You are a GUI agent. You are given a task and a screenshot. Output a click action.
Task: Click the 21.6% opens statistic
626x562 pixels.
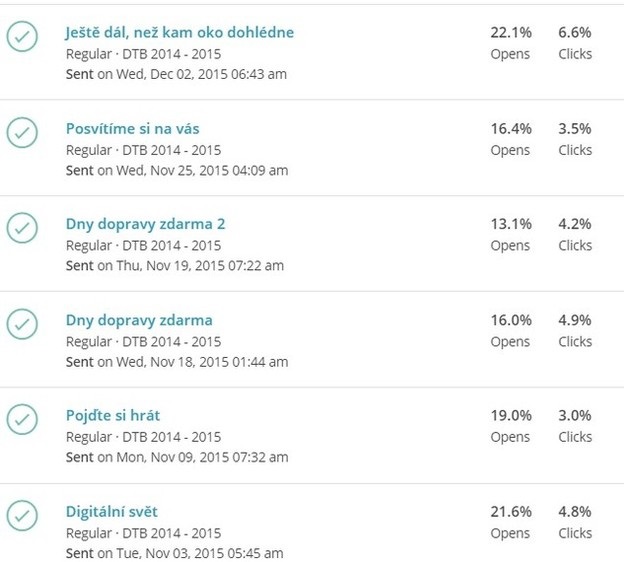511,512
